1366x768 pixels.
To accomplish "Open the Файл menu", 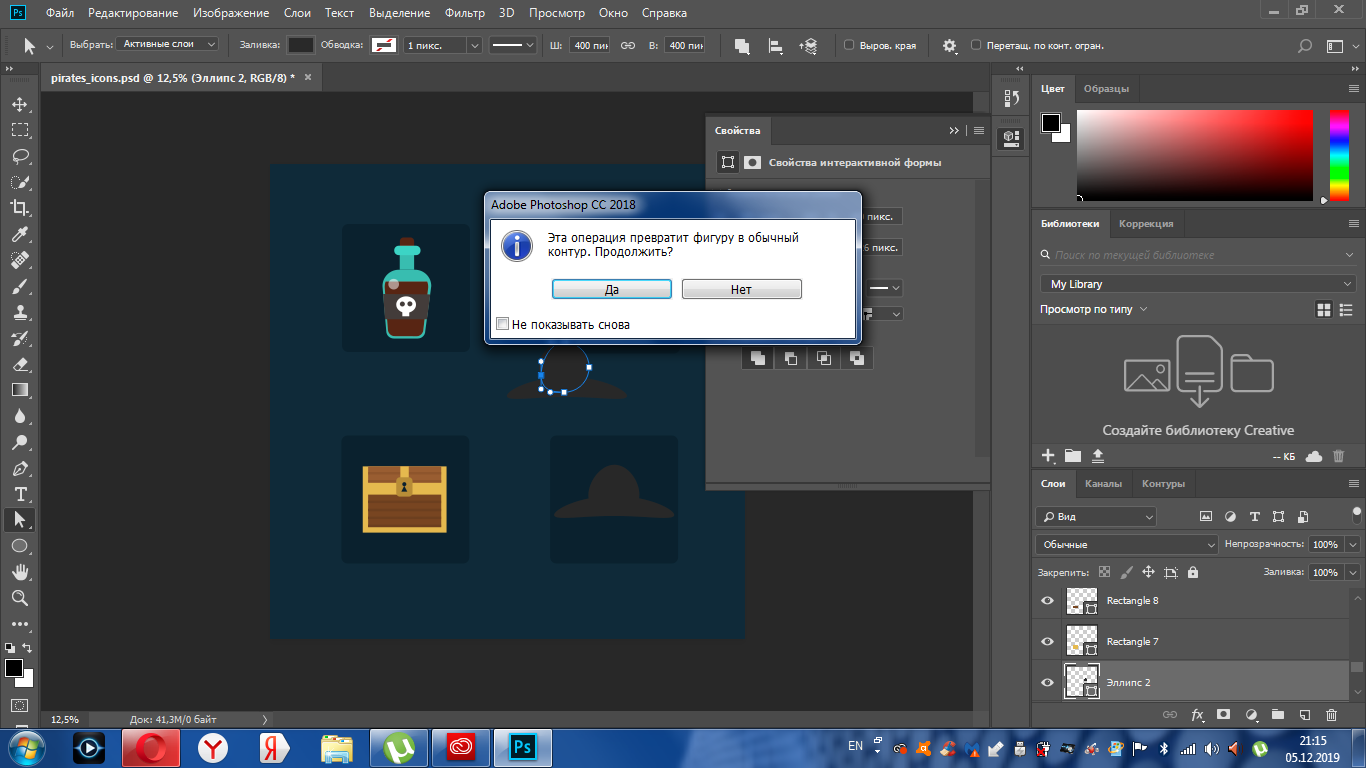I will point(60,13).
